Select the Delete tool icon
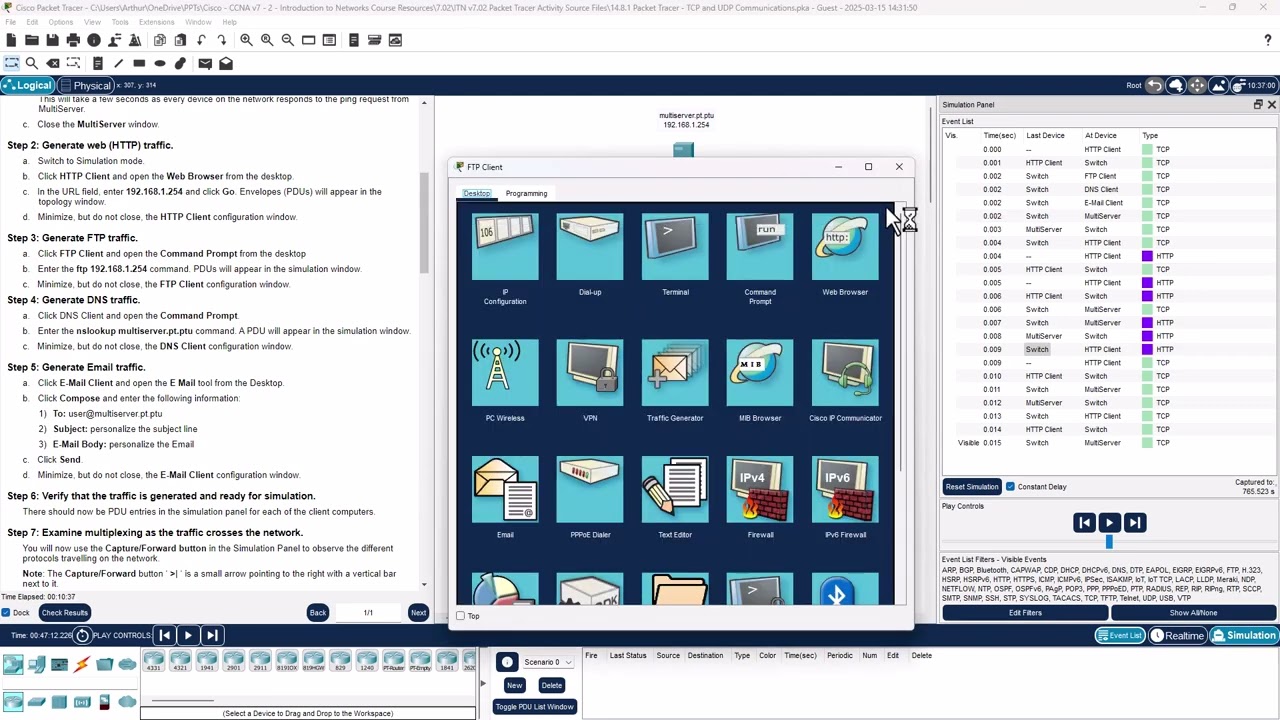1280x720 pixels. click(x=53, y=63)
